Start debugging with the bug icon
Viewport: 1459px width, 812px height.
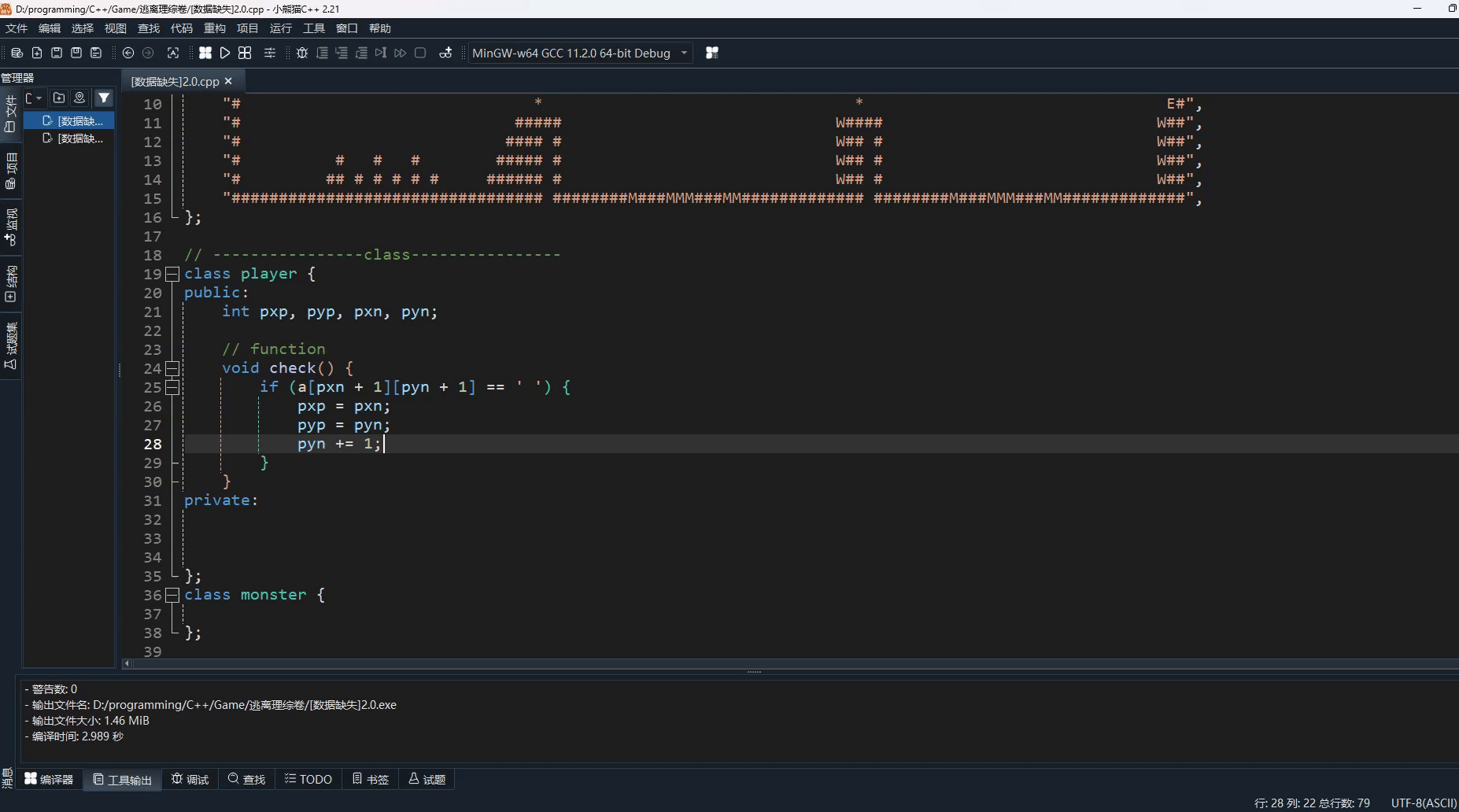tap(301, 53)
